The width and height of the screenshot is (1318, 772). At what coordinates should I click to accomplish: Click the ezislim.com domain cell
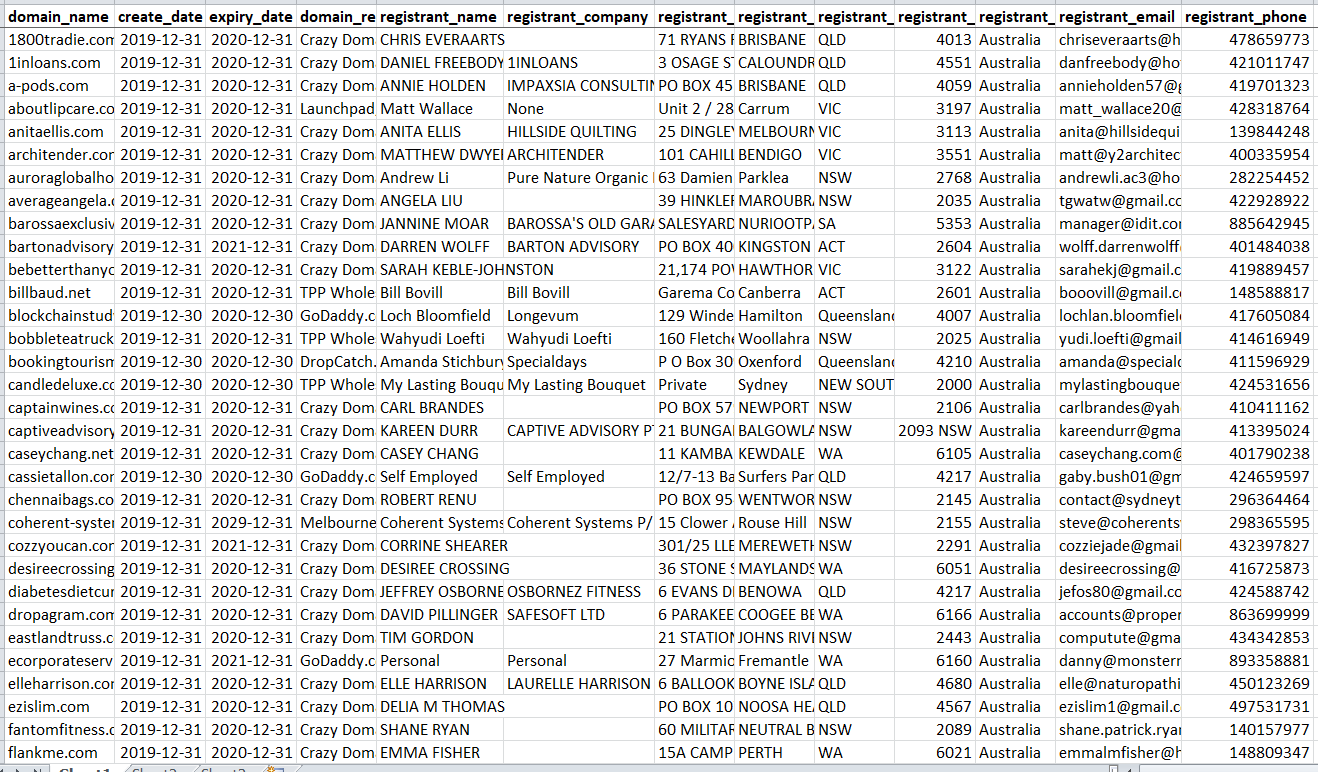(x=60, y=707)
